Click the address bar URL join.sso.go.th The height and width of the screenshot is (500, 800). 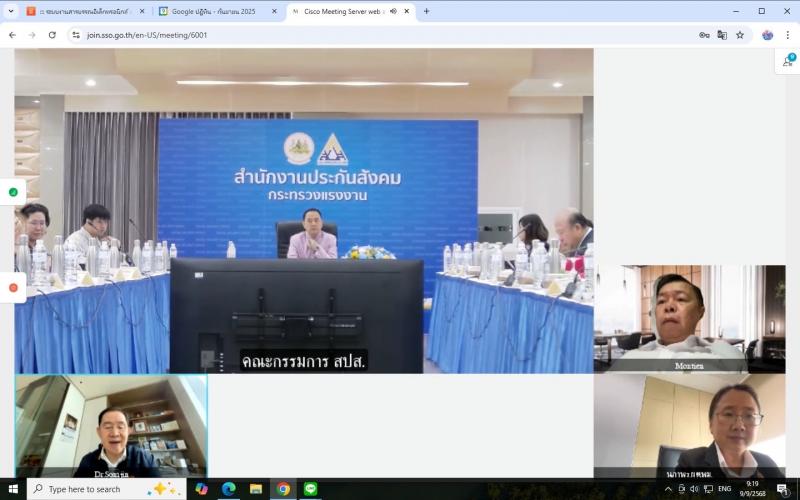click(147, 35)
